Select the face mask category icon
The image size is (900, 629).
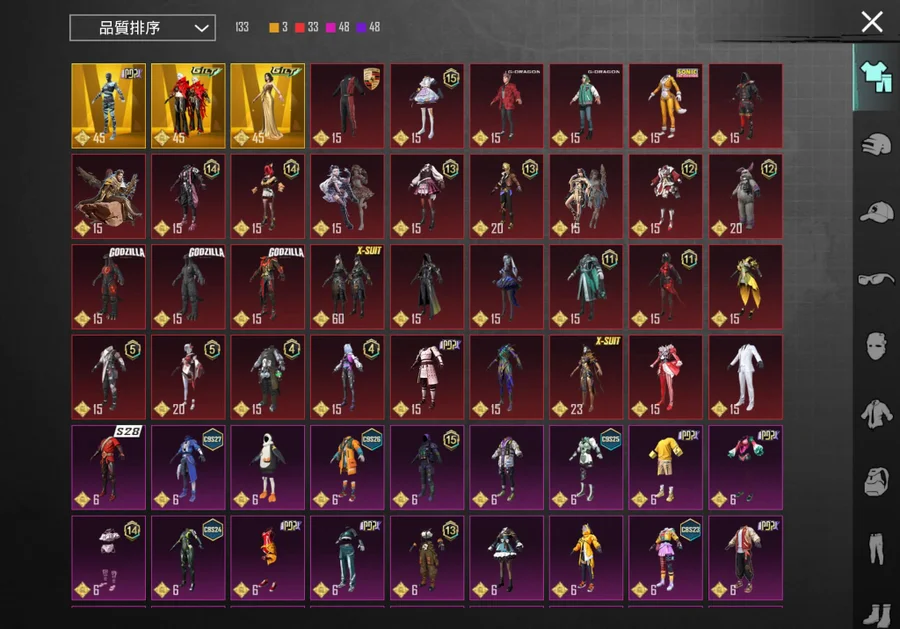click(876, 346)
